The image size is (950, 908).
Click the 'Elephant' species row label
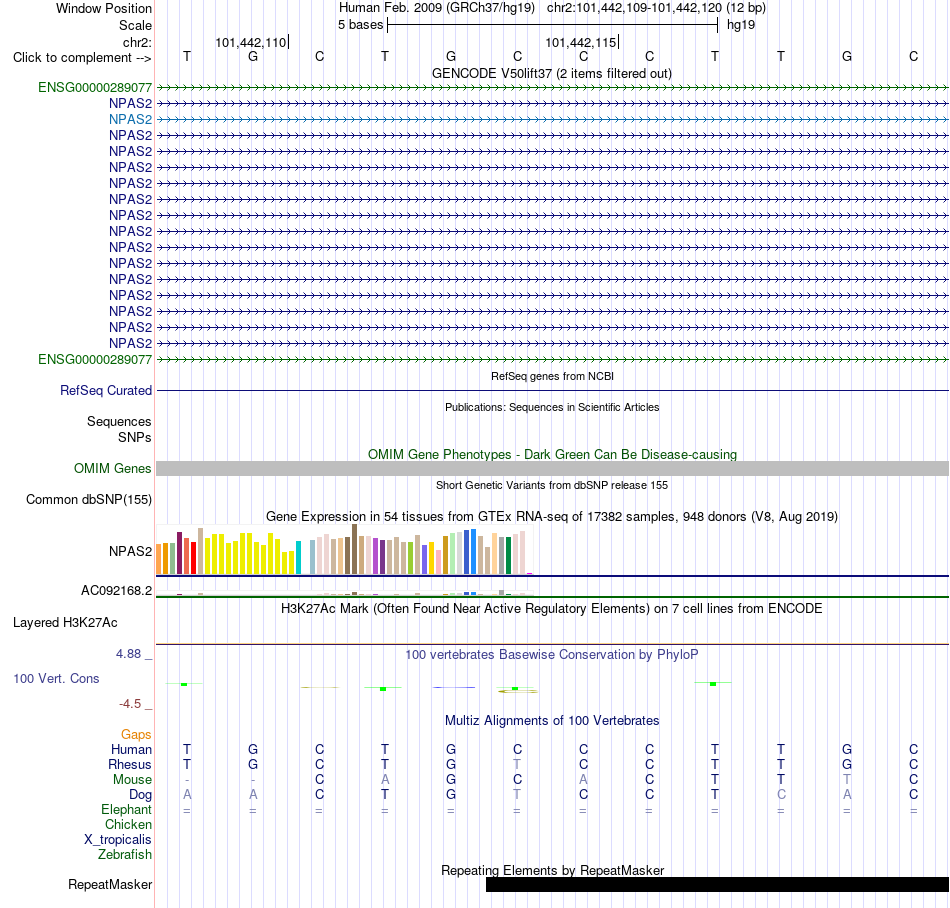tap(127, 810)
